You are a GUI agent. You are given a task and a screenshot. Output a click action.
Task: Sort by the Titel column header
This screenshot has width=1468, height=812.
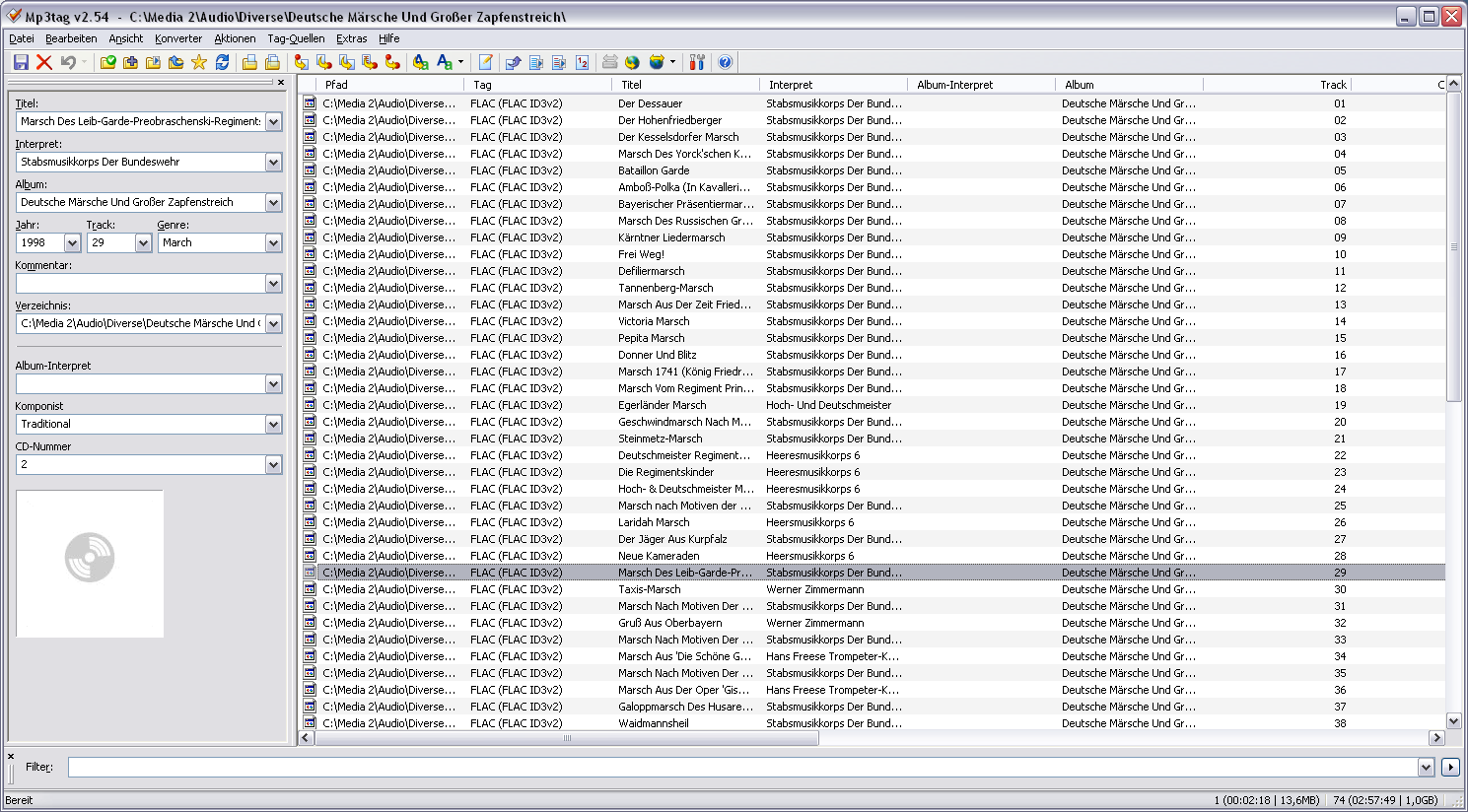[685, 85]
